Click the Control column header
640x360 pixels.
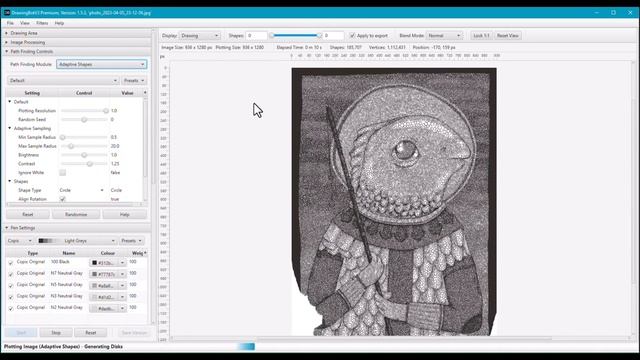click(84, 93)
